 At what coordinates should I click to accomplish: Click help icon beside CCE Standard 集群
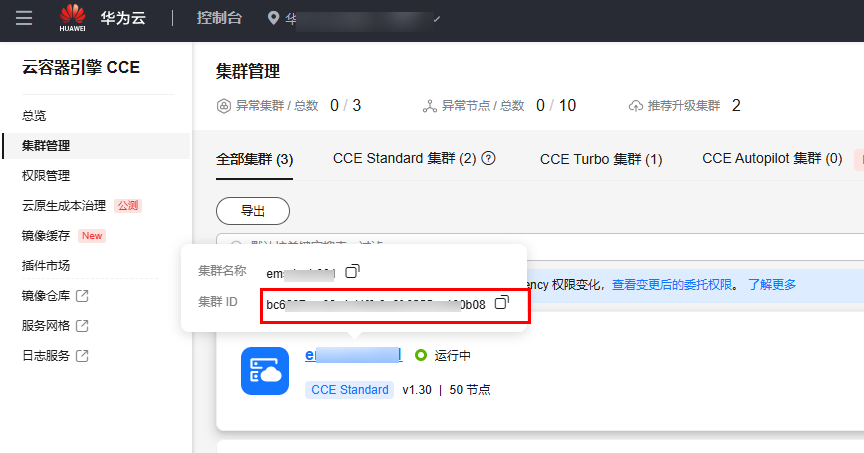tap(488, 159)
